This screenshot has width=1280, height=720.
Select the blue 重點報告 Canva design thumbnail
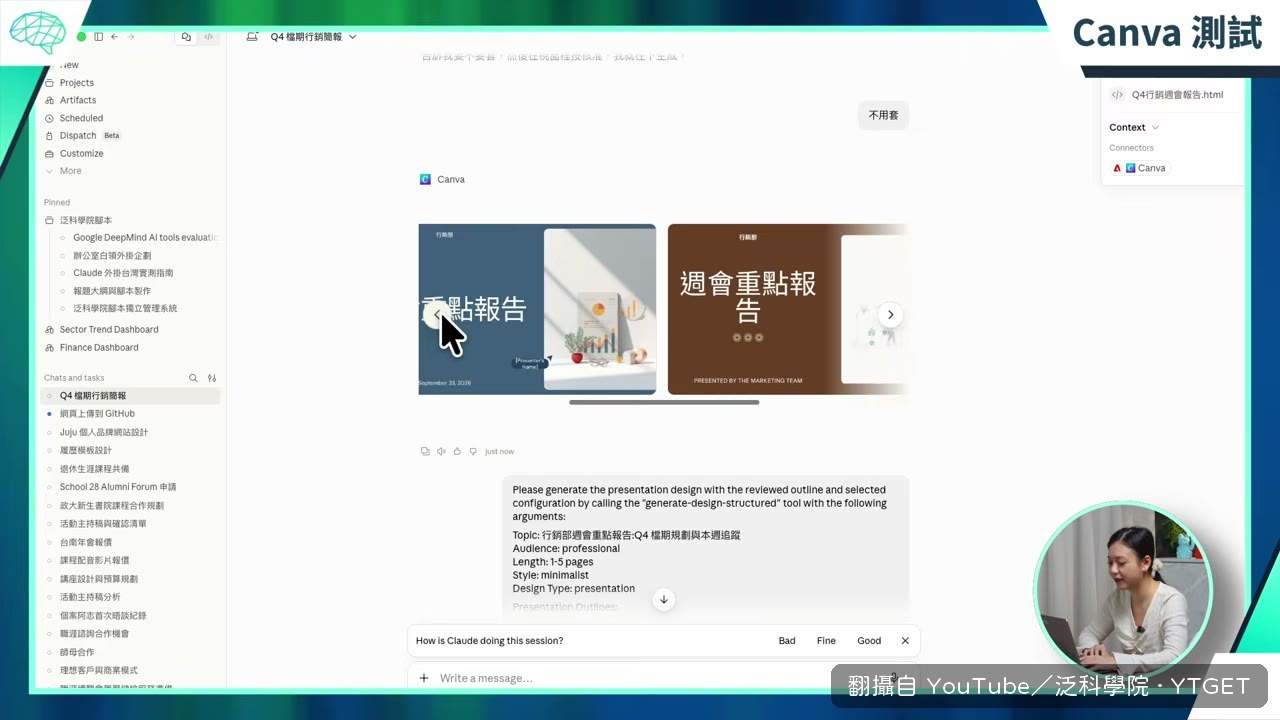tap(537, 309)
